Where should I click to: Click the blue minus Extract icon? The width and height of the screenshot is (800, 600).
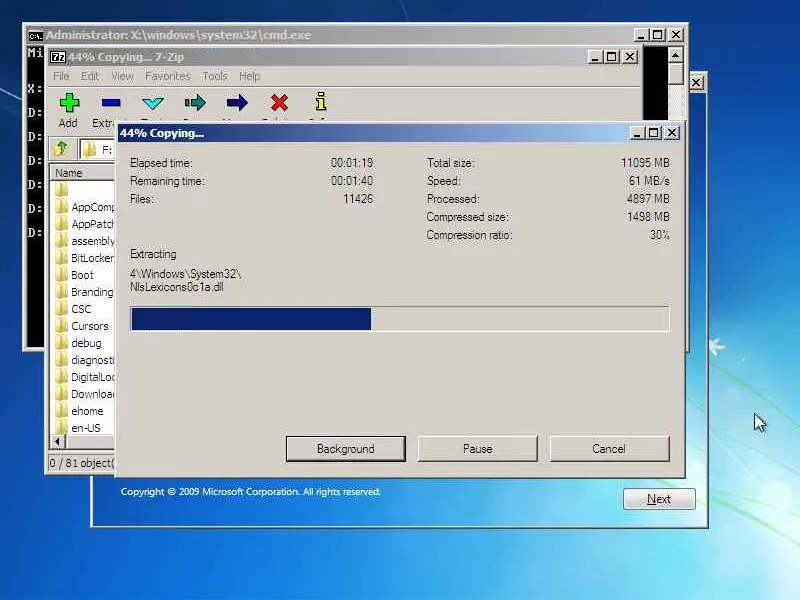[111, 103]
